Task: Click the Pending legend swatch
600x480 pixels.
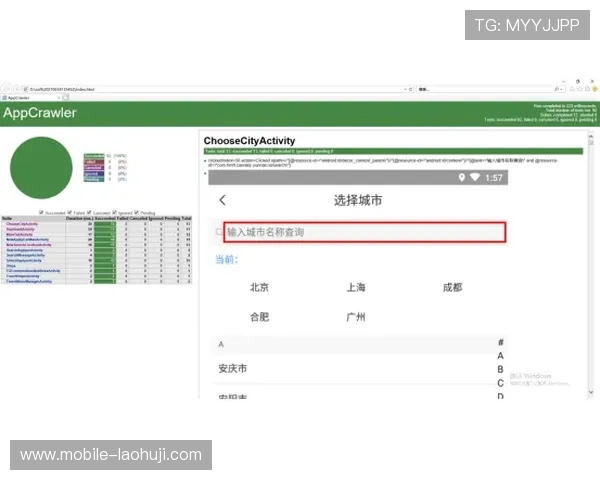Action: pyautogui.click(x=94, y=179)
